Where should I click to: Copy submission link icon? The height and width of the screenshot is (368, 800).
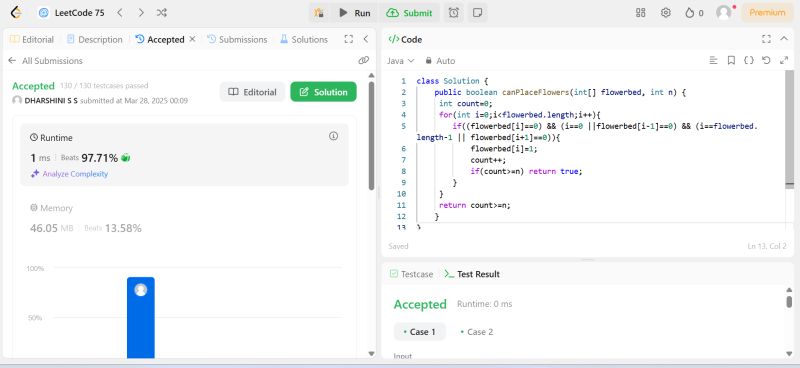point(363,60)
